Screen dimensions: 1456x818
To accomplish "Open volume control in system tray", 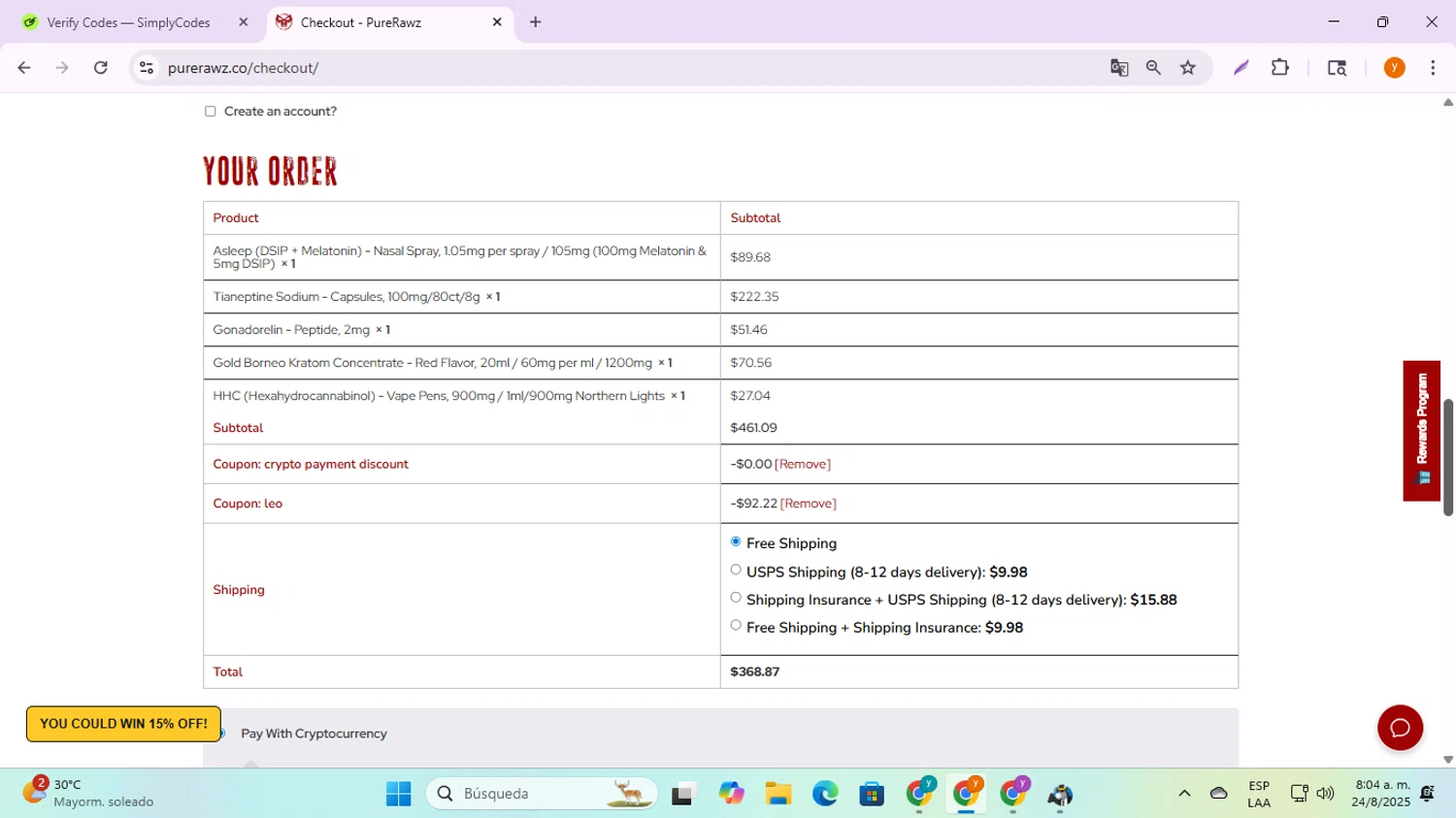I will click(1325, 794).
